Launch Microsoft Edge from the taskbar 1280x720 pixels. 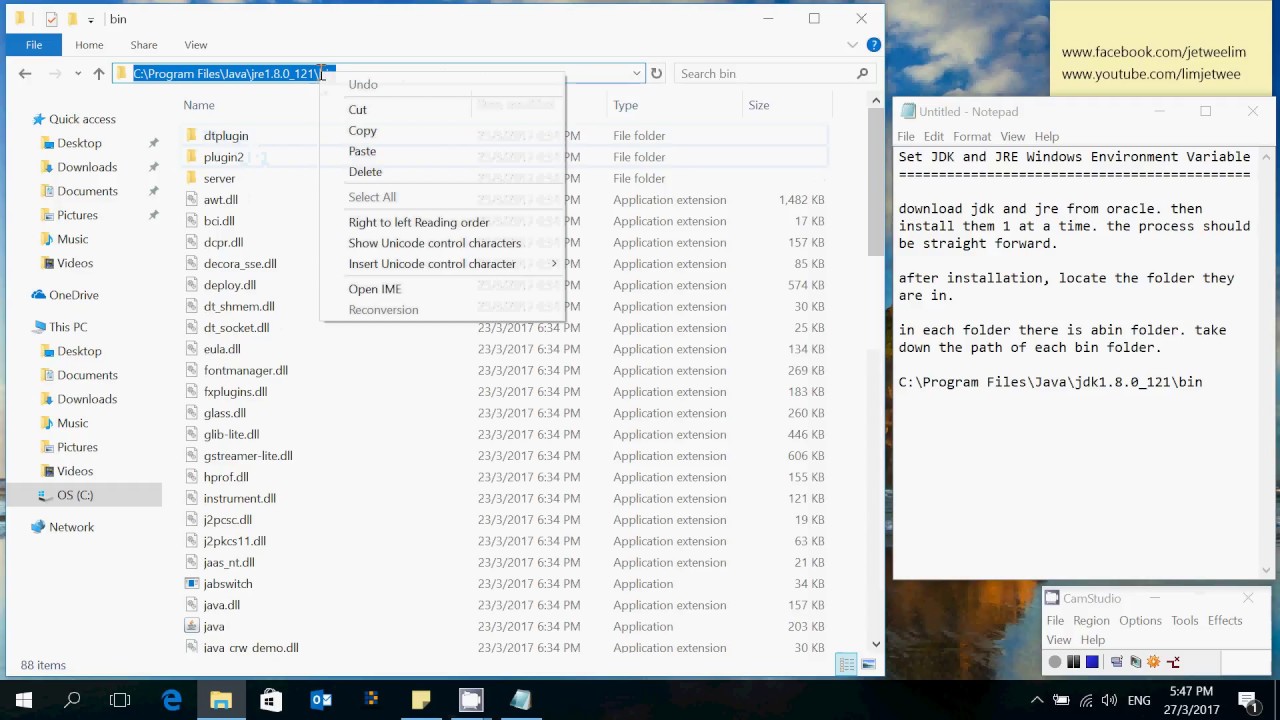171,700
